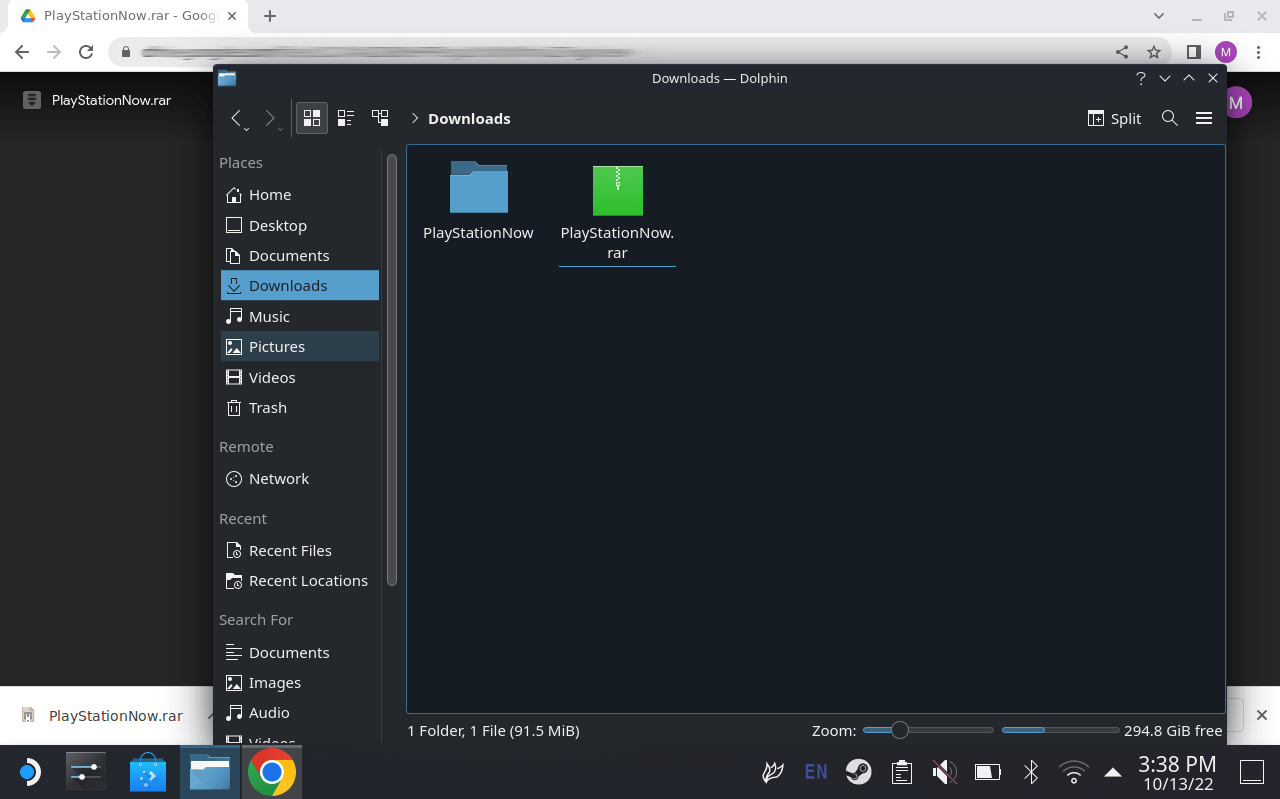The width and height of the screenshot is (1280, 799).
Task: Open Desktop in Places panel
Action: click(300, 225)
